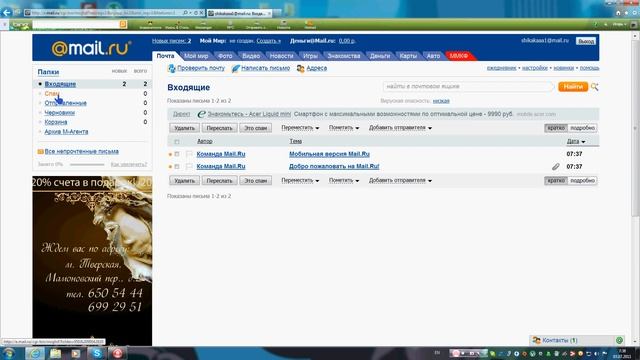This screenshot has height=360, width=640.
Task: Tick the select-all checkbox in message header
Action: (177, 142)
